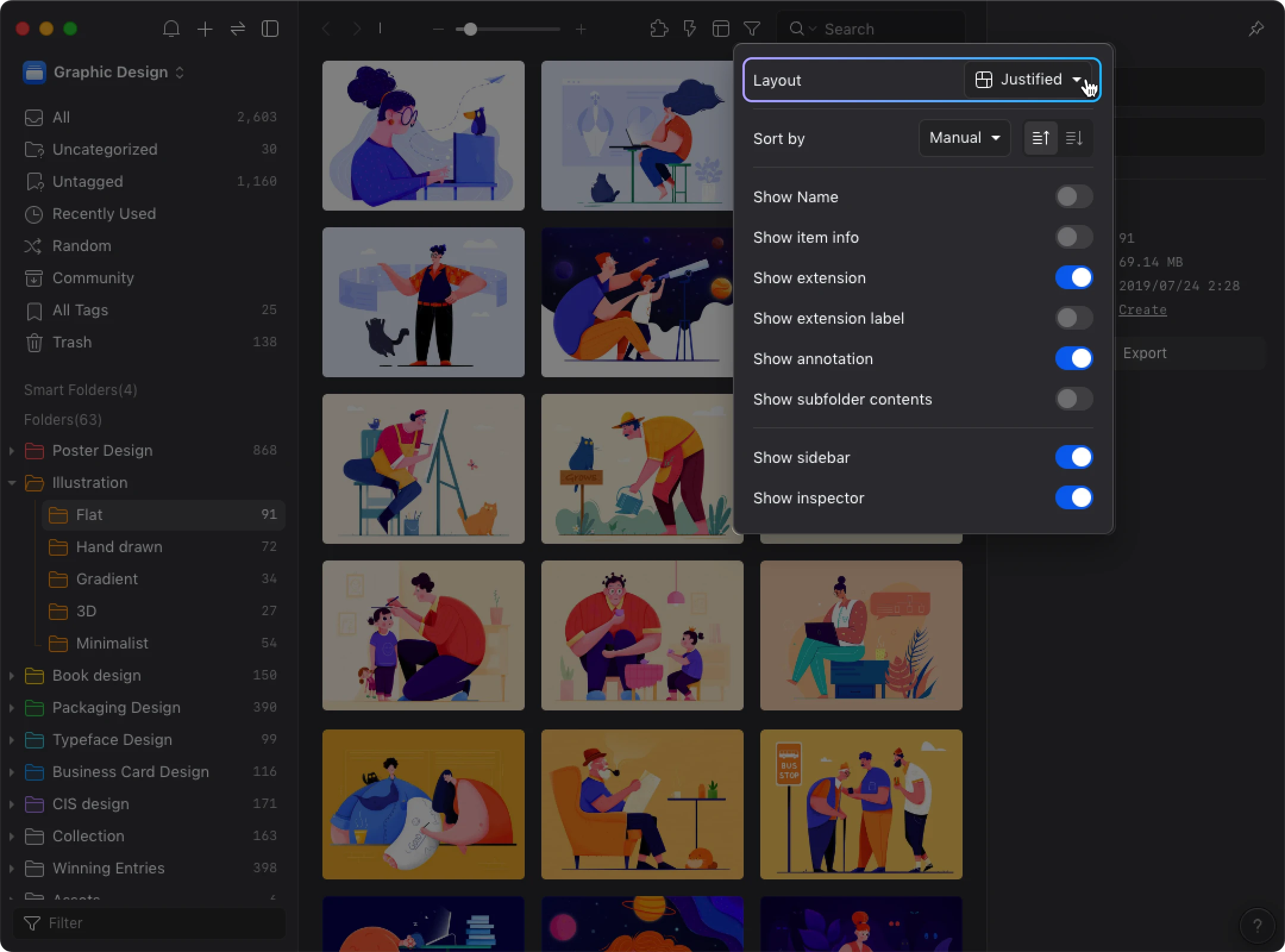Select descending sort order icon
1285x952 pixels.
coord(1074,138)
